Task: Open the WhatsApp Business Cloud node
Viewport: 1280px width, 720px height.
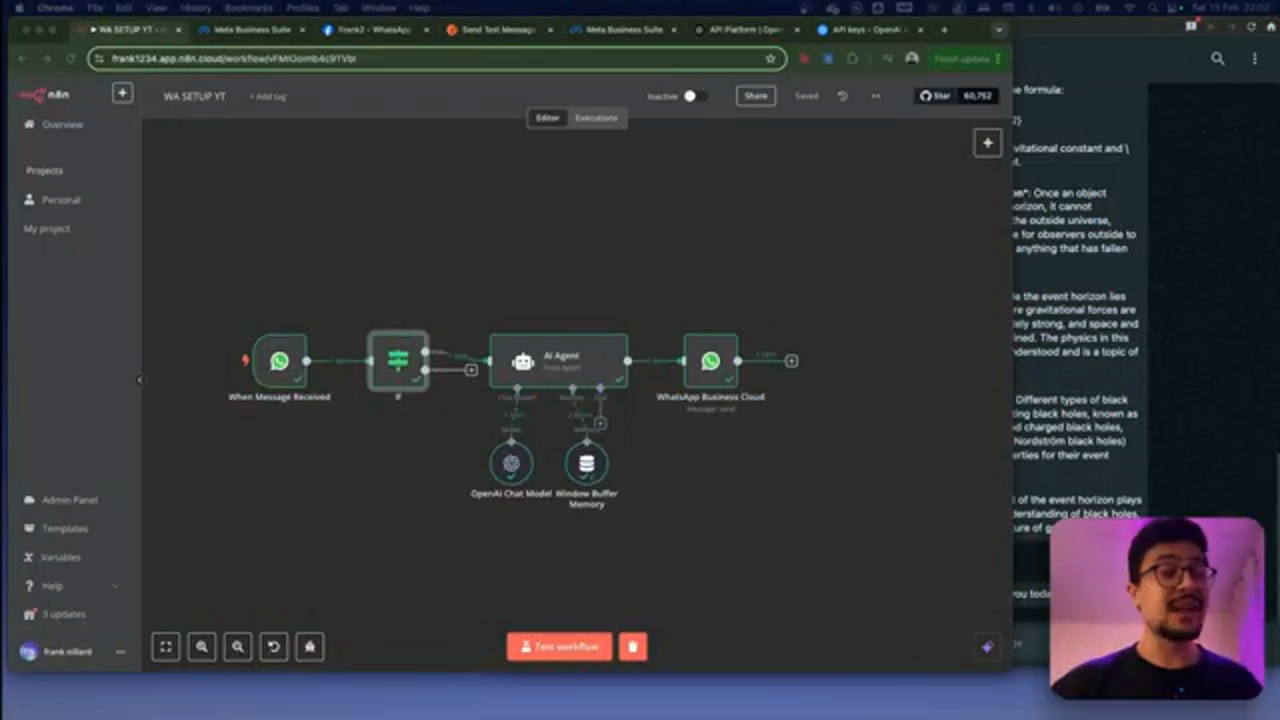Action: coord(710,360)
